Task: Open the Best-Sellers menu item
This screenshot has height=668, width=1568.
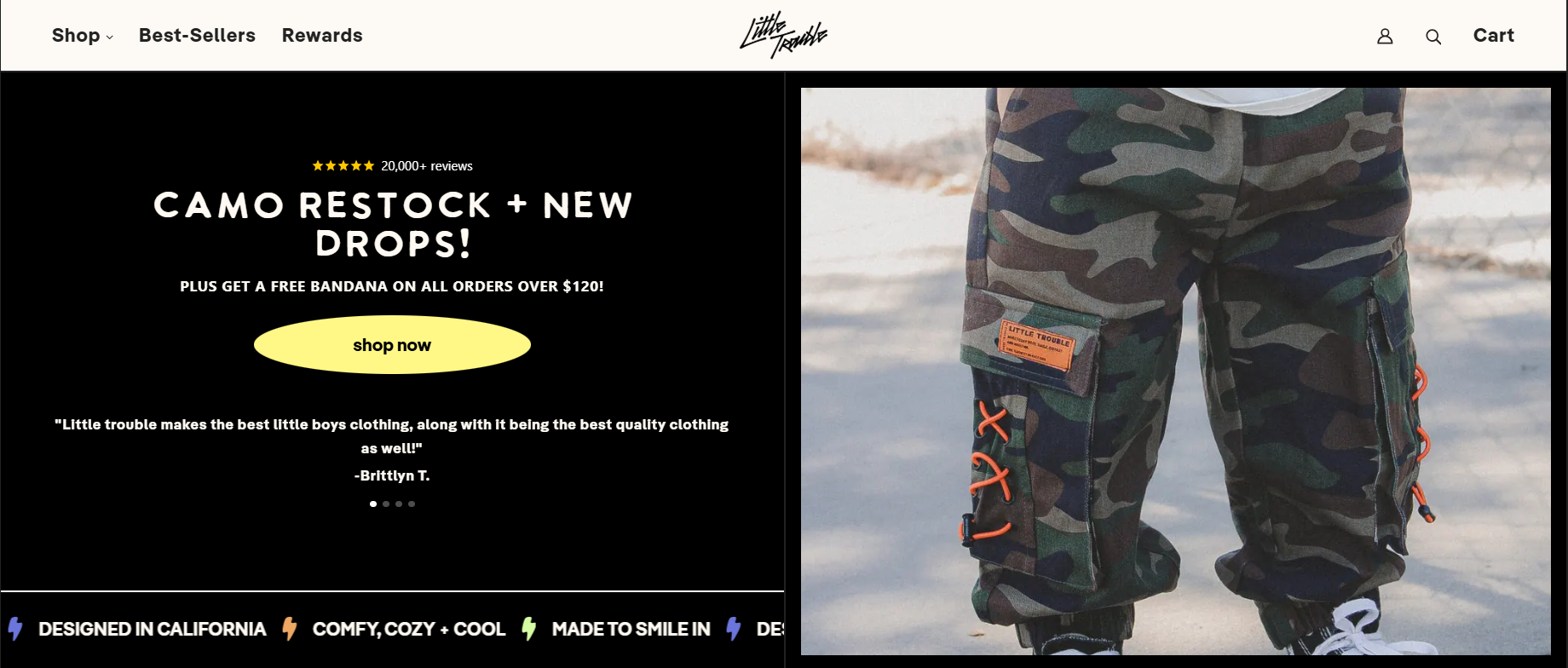Action: (x=197, y=36)
